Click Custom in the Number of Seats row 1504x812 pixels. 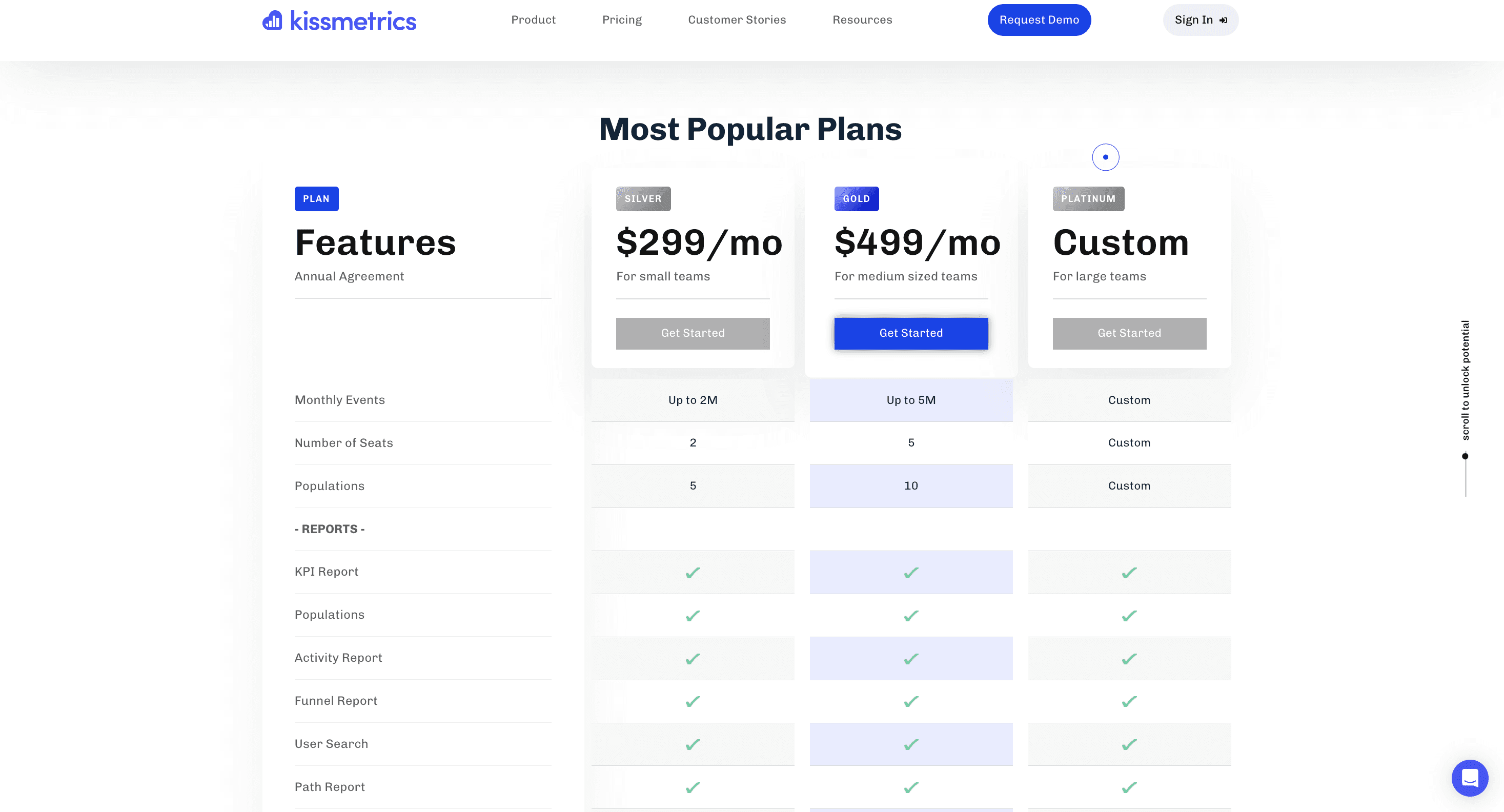point(1129,442)
